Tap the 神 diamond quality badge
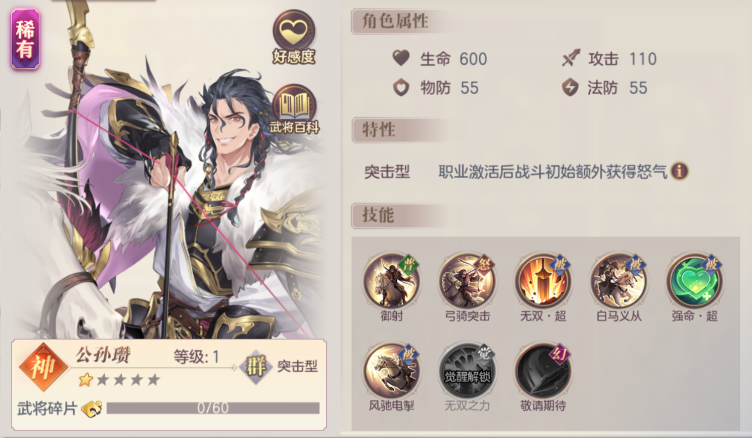The width and height of the screenshot is (752, 438). click(x=43, y=367)
